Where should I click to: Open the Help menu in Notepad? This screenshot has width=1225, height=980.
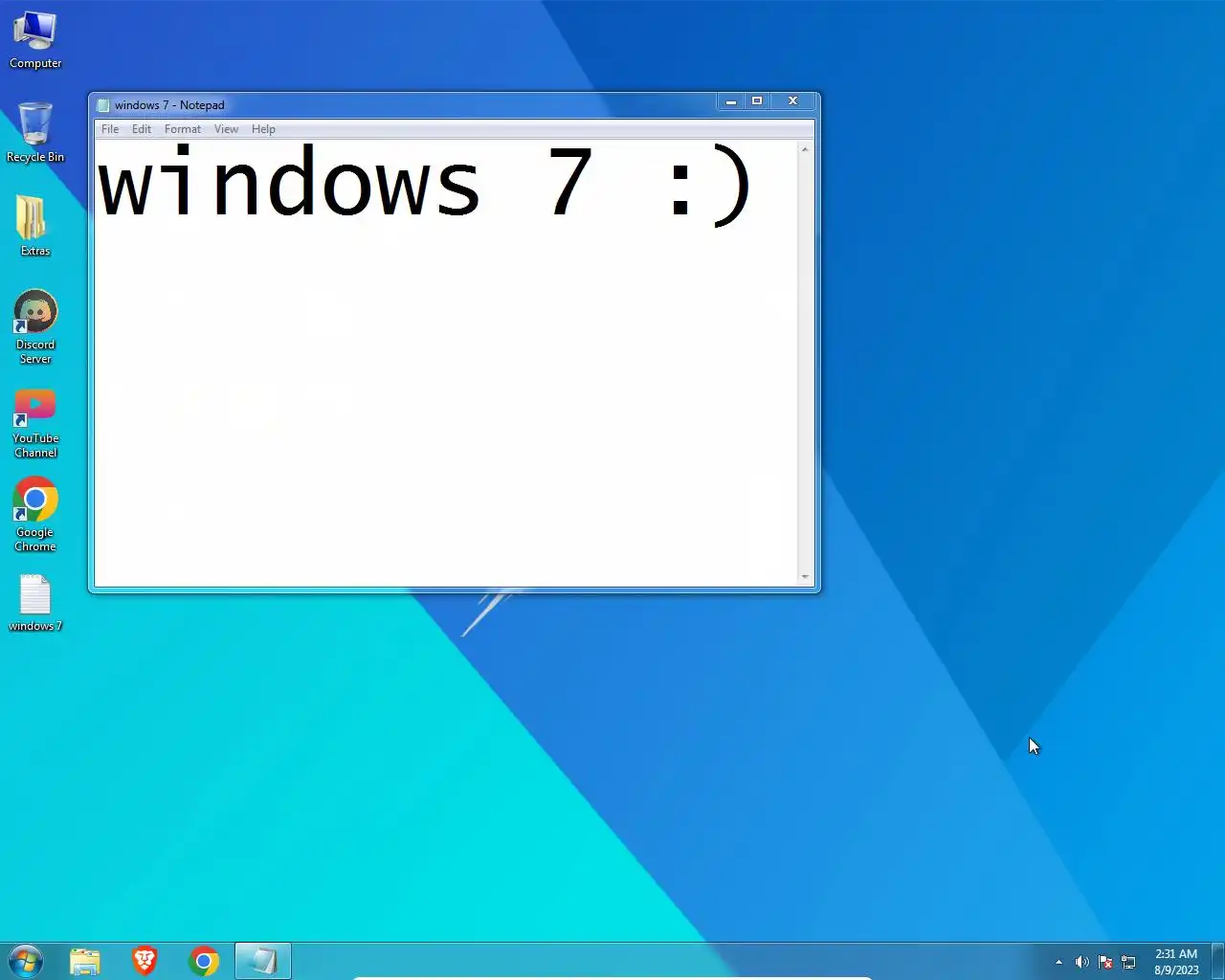point(263,129)
